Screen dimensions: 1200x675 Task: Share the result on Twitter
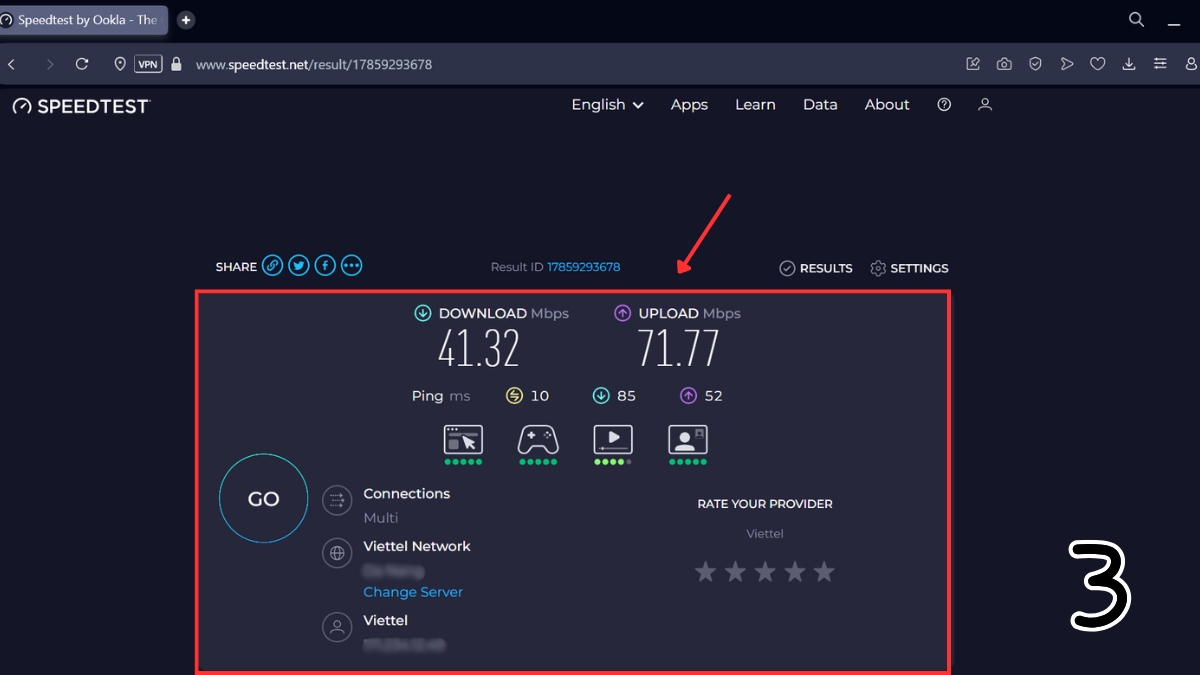pos(298,266)
